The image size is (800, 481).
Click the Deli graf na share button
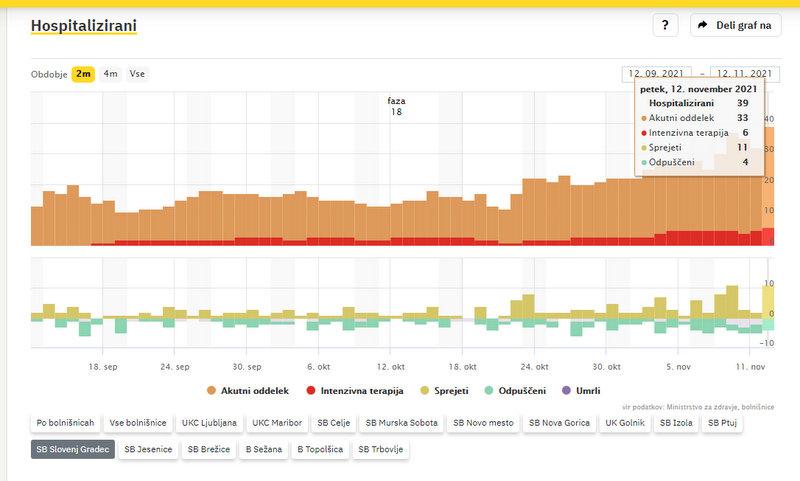click(736, 25)
